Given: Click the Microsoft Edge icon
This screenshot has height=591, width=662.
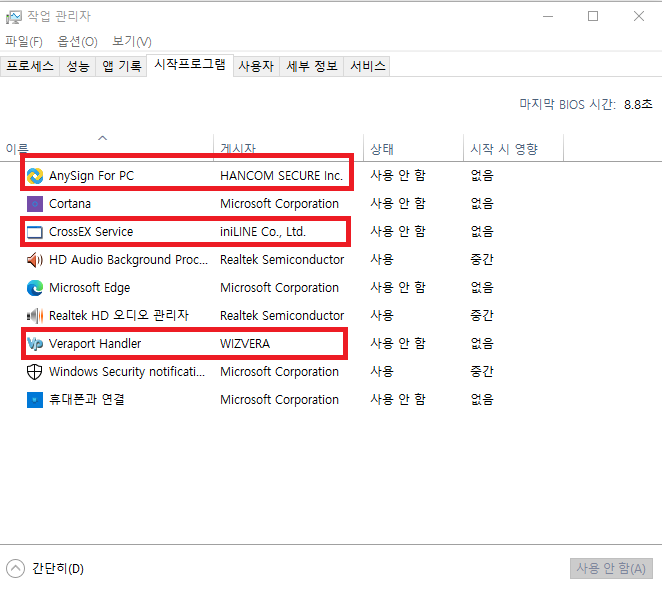Looking at the screenshot, I should pyautogui.click(x=35, y=288).
